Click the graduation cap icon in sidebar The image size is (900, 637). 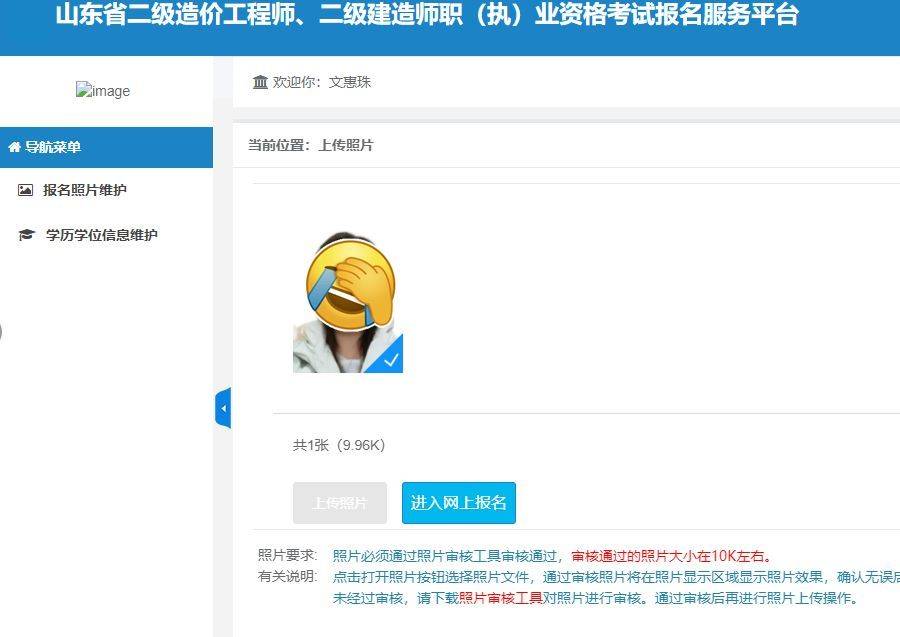click(x=26, y=235)
